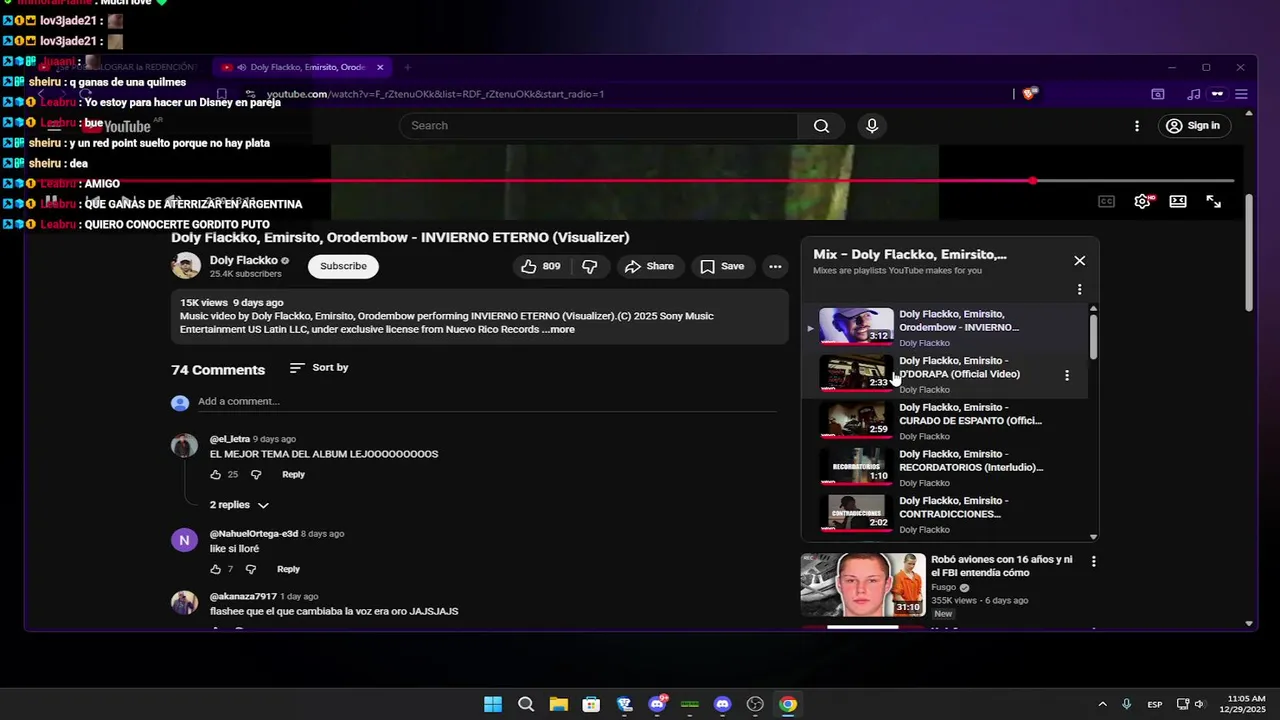Like @NahuelOrtega-e3d's comment
1280x720 pixels.
(x=215, y=569)
